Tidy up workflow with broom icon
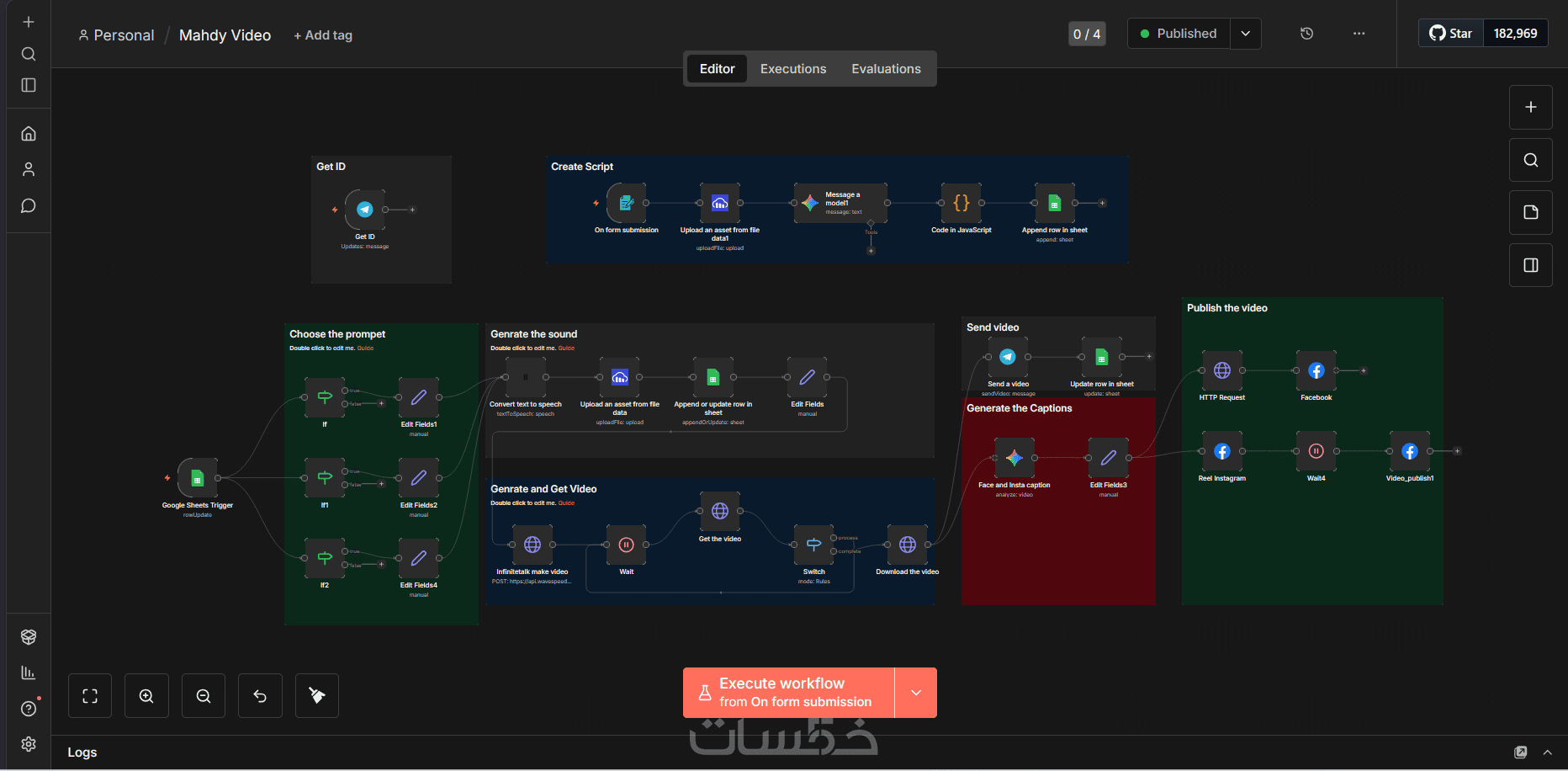This screenshot has height=771, width=1568. (x=317, y=696)
